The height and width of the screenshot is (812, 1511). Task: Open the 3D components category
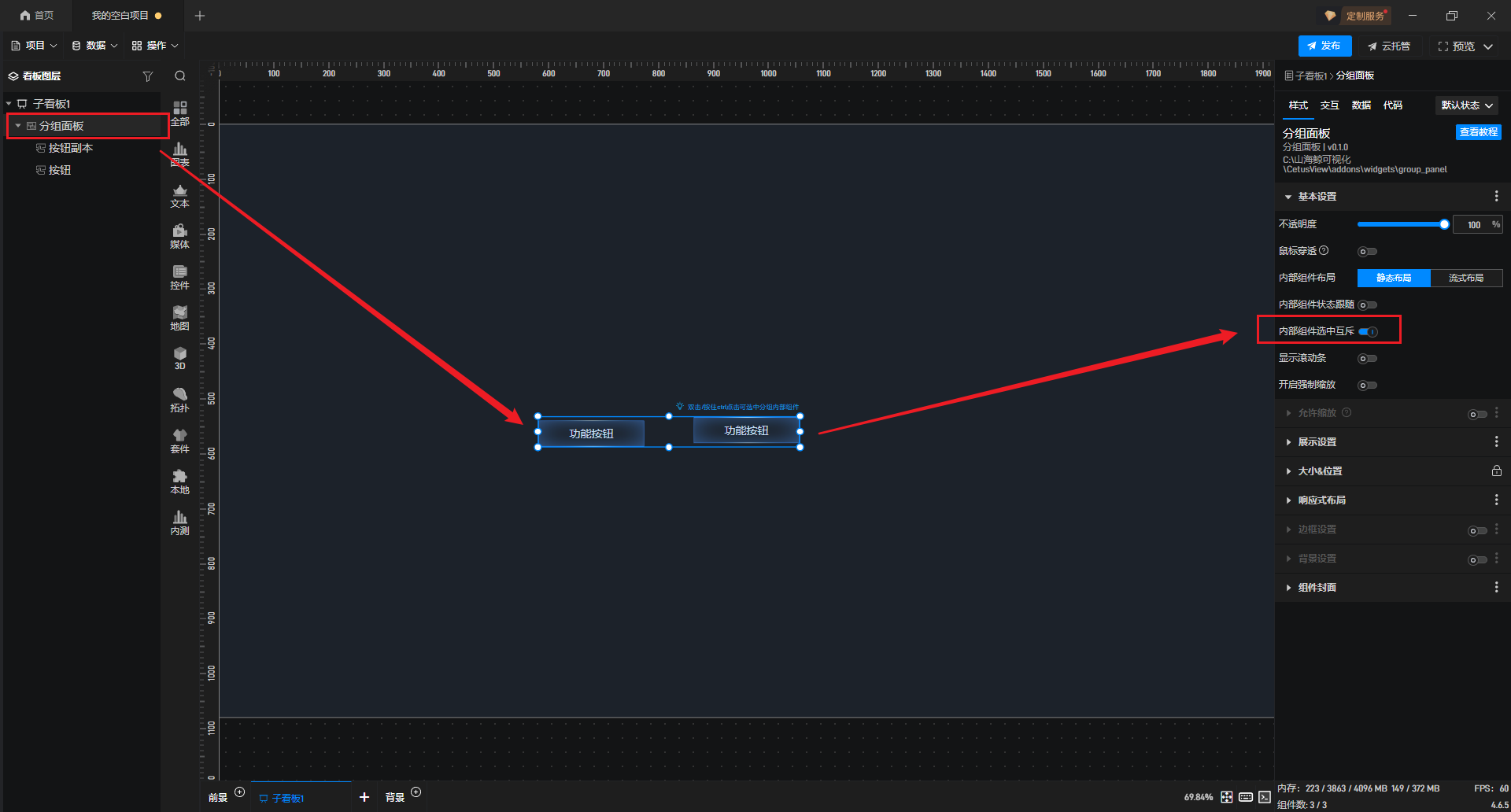point(179,358)
